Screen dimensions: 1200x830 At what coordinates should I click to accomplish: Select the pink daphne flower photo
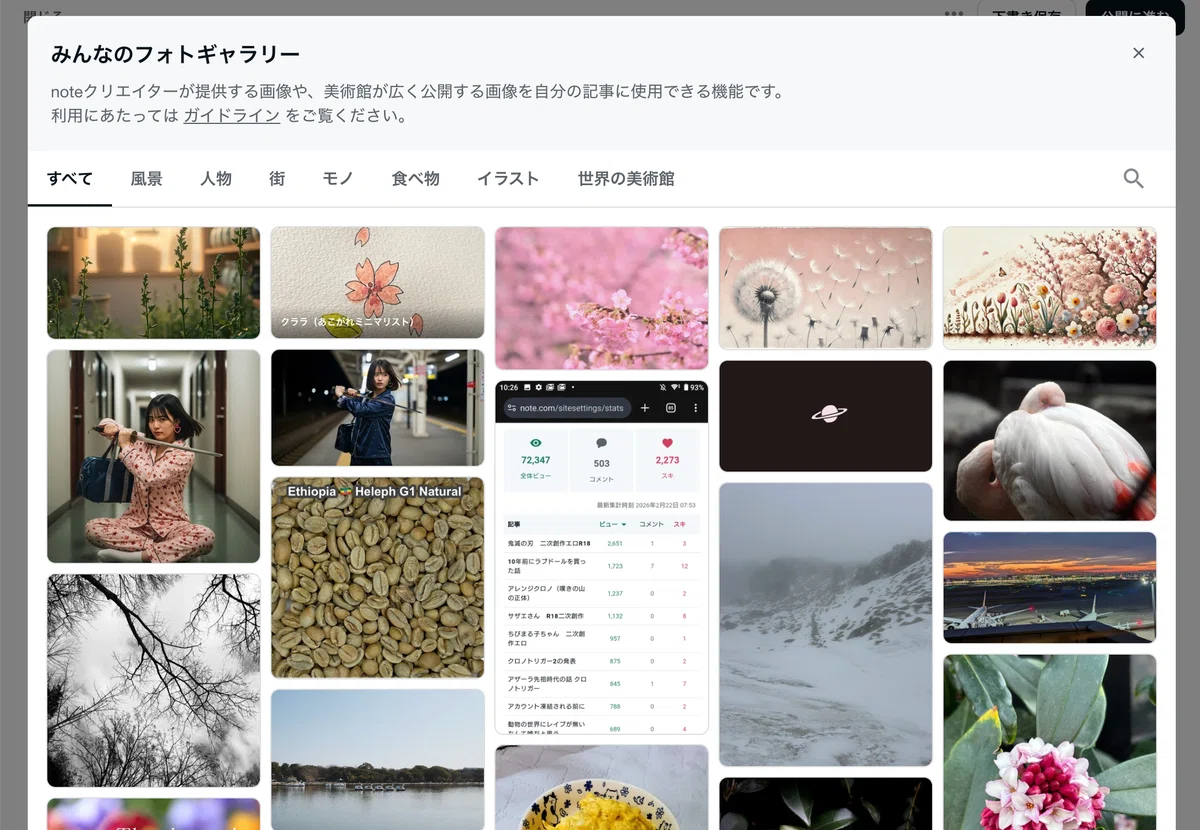click(1049, 742)
